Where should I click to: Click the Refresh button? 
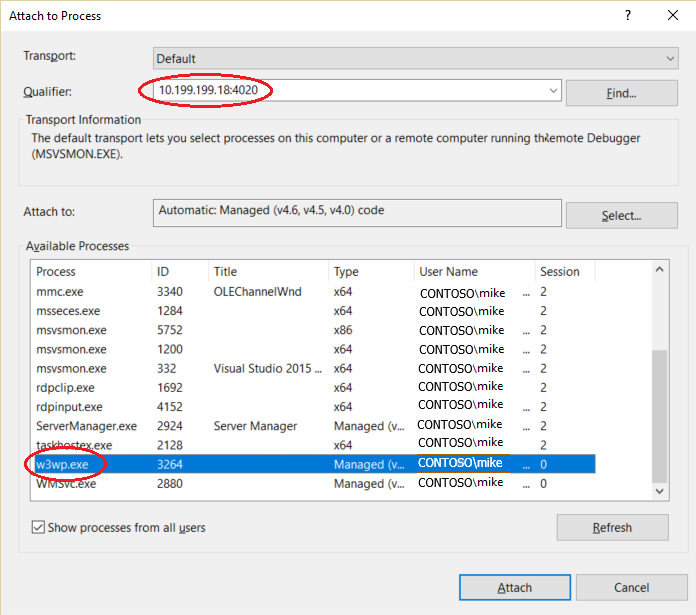pyautogui.click(x=613, y=528)
